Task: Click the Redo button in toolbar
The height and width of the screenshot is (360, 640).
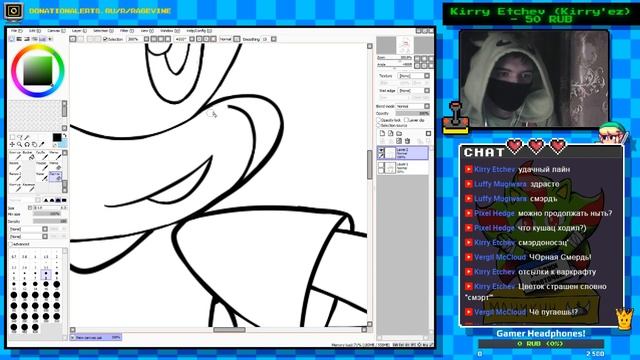Action: click(x=81, y=39)
